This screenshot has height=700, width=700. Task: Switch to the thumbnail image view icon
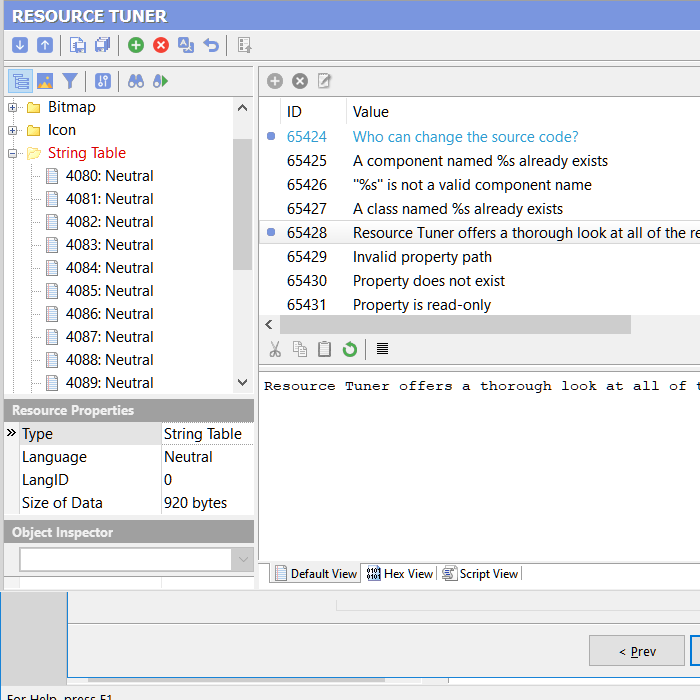click(x=45, y=81)
